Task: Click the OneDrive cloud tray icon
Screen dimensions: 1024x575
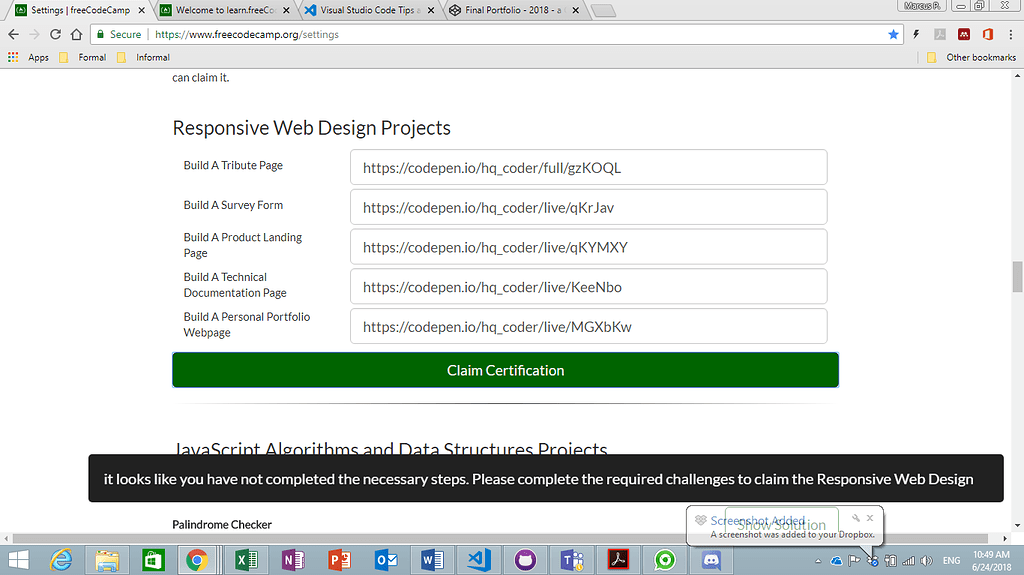Action: click(x=836, y=561)
